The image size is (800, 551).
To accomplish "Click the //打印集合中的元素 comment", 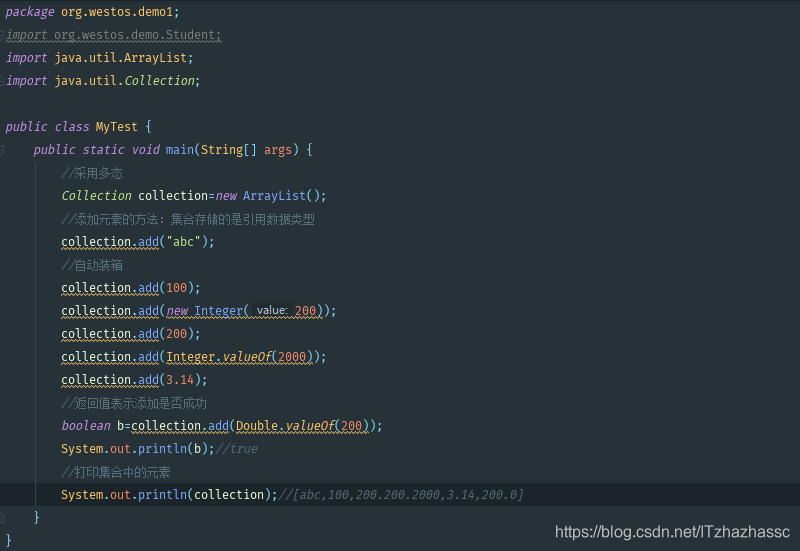I will pyautogui.click(x=116, y=472).
